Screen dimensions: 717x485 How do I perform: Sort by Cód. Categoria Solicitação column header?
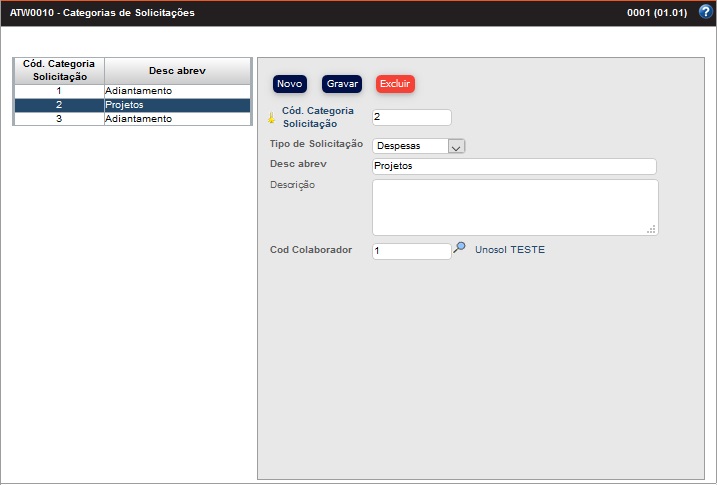(x=59, y=70)
